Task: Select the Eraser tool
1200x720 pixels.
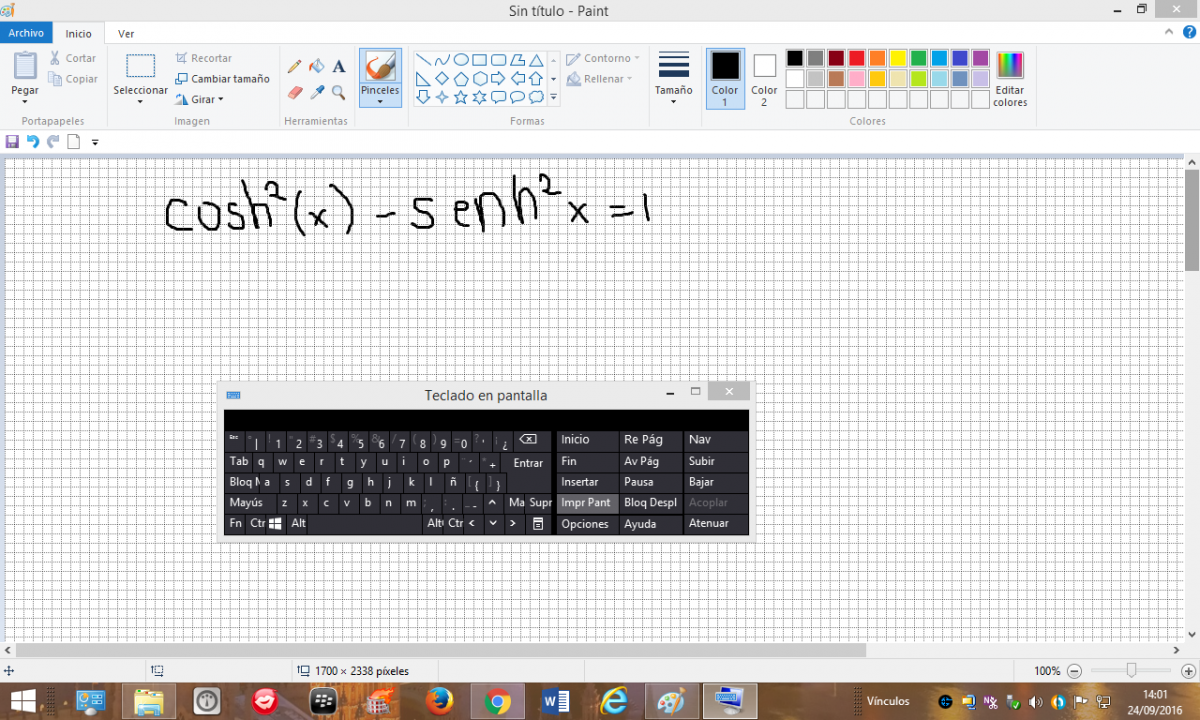Action: pos(294,92)
